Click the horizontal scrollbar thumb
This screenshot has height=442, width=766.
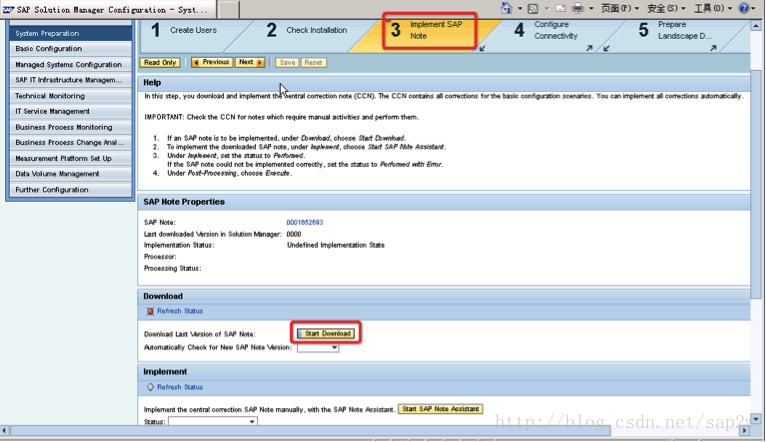(x=310, y=431)
